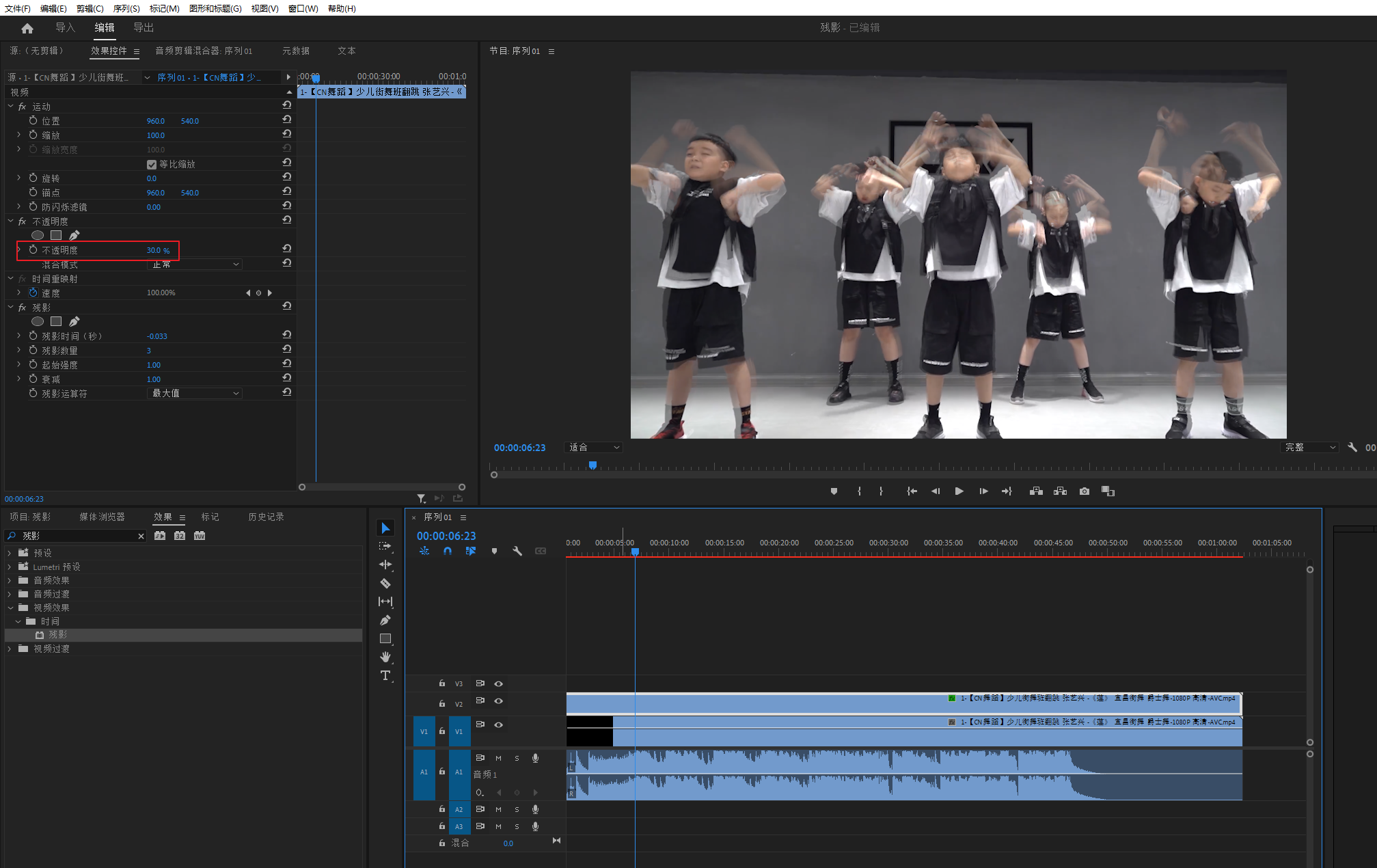The height and width of the screenshot is (868, 1377).
Task: Mute audio track A1
Action: click(498, 758)
